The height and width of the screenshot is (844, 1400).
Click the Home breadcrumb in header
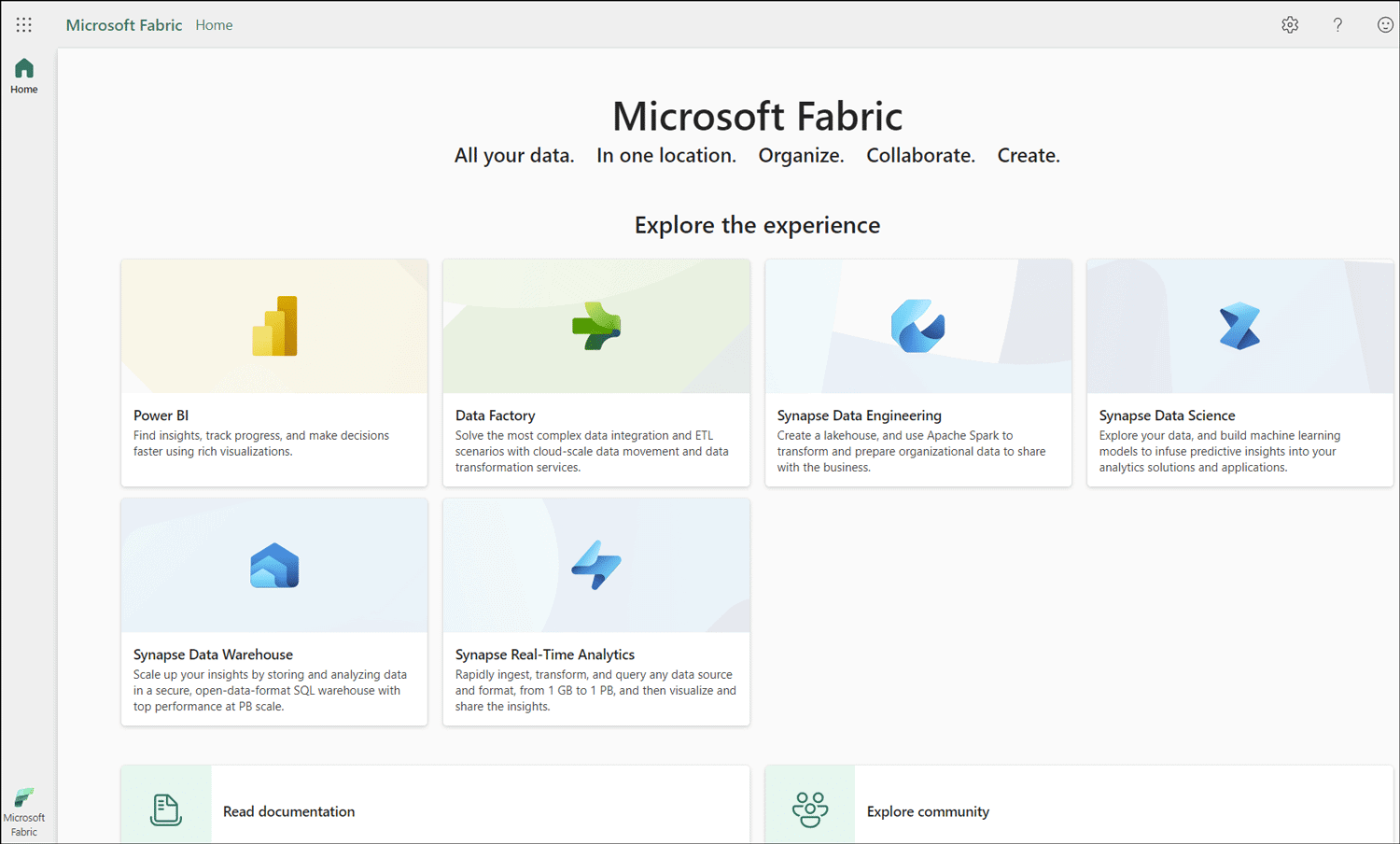pyautogui.click(x=214, y=25)
